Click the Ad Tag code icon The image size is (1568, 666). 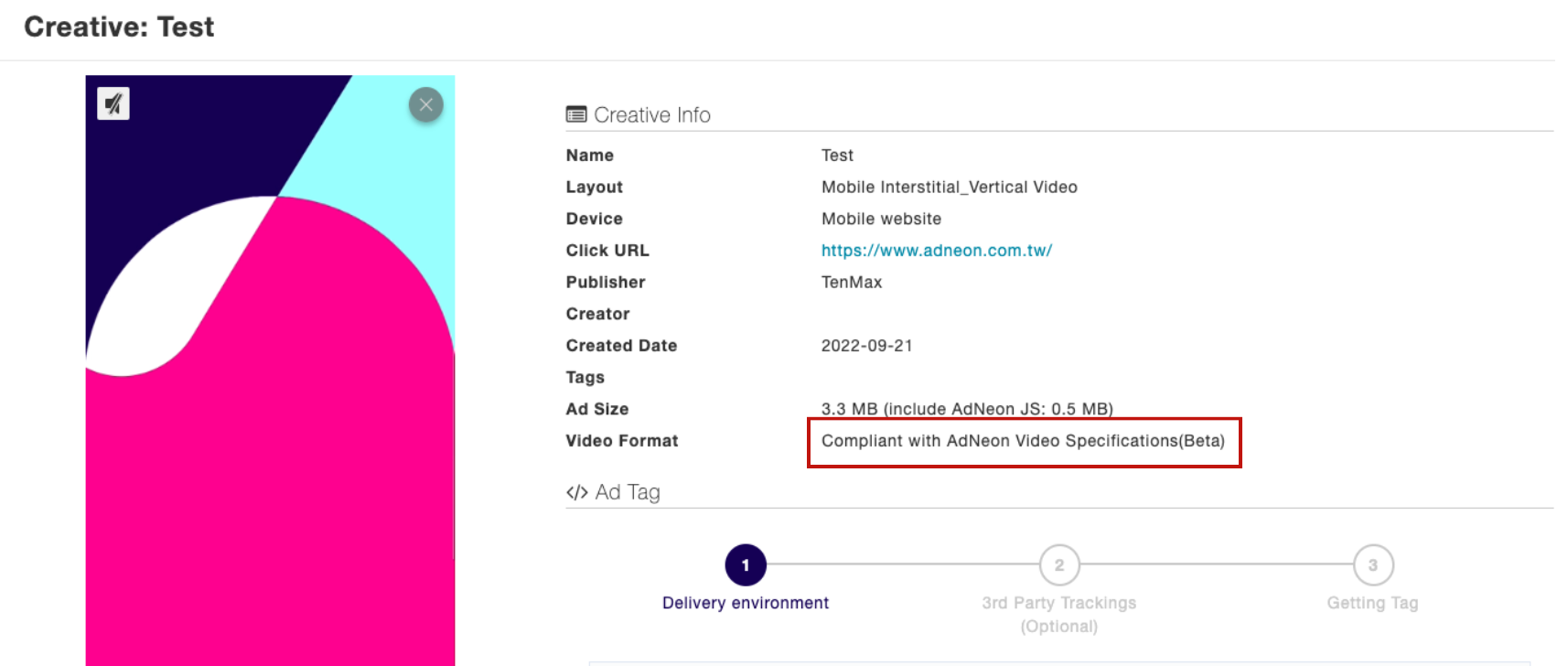(577, 492)
